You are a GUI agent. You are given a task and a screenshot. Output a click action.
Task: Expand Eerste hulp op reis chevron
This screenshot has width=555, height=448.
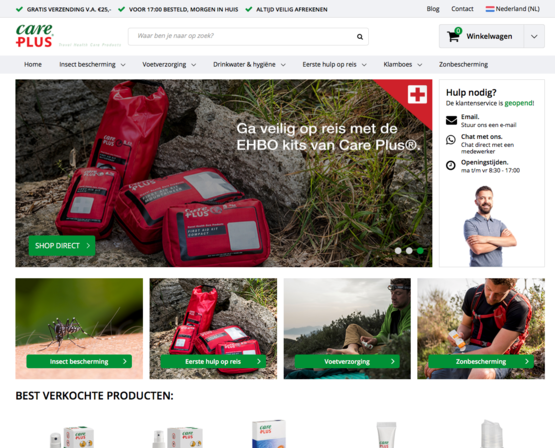pos(364,65)
